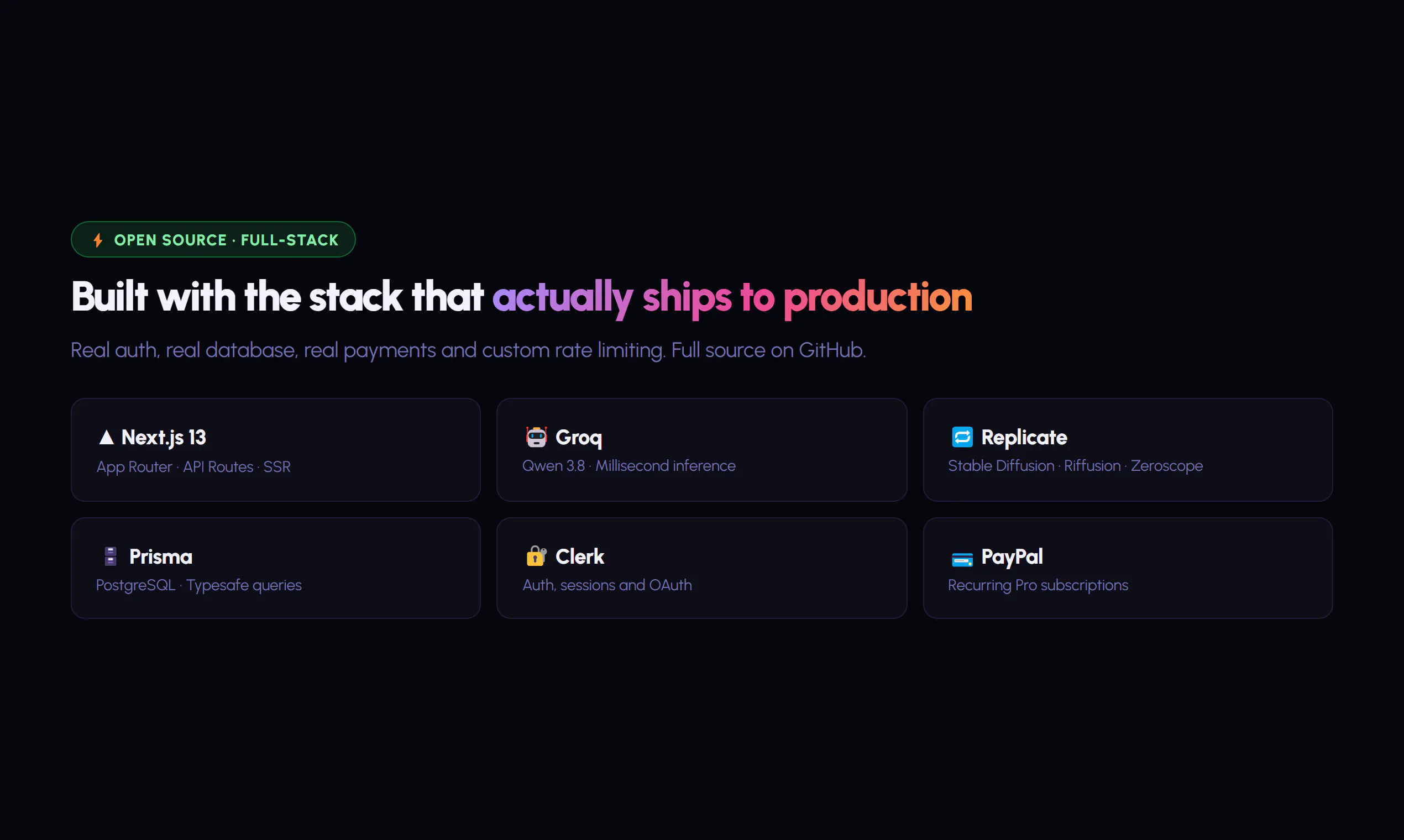This screenshot has width=1404, height=840.
Task: Open the Clerk card heading
Action: [580, 556]
